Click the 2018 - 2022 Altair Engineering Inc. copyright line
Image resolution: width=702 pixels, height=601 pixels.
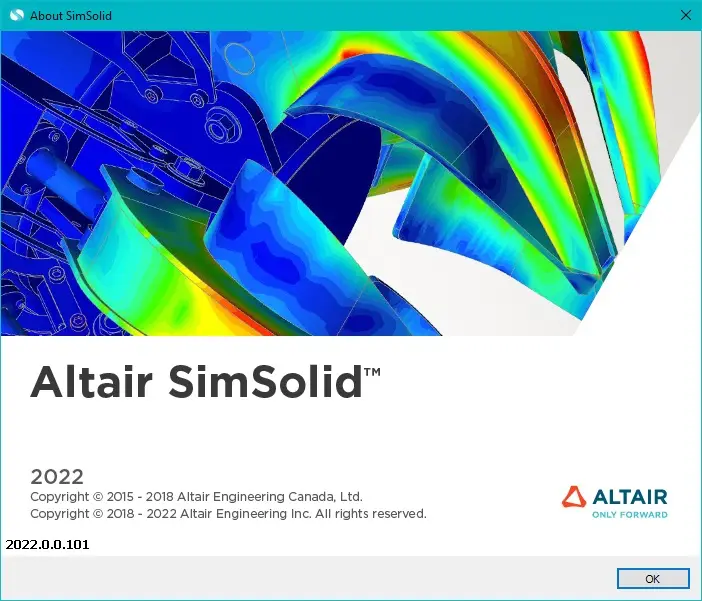[x=228, y=513]
